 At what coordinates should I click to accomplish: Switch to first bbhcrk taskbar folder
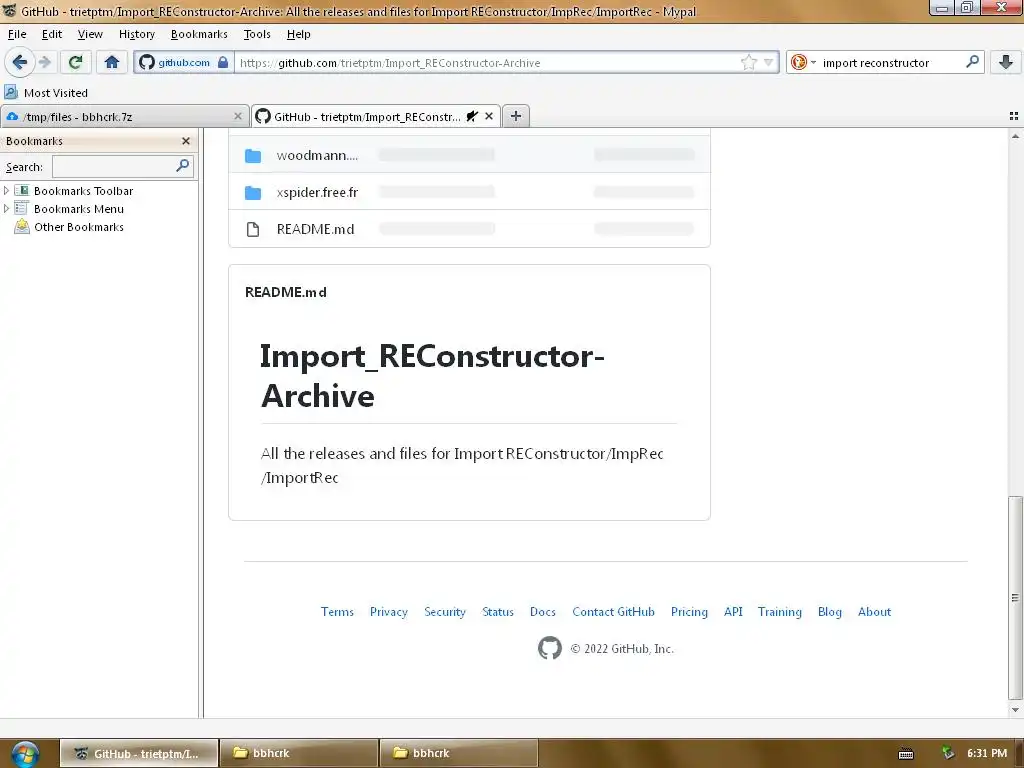tap(298, 753)
